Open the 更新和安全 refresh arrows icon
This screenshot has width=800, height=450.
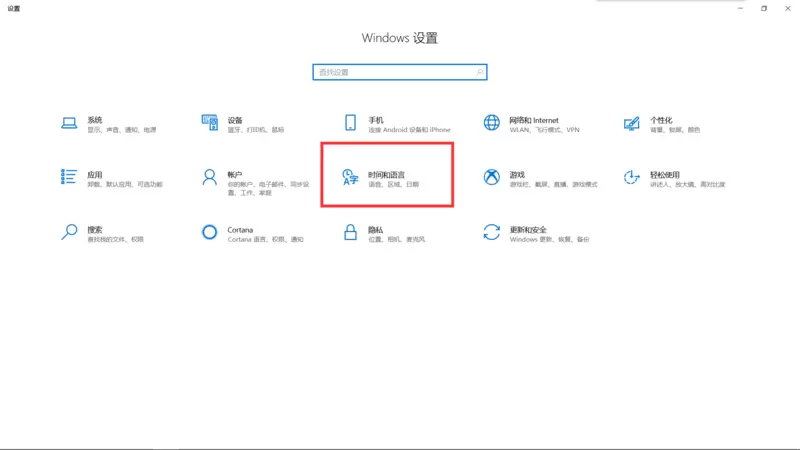pyautogui.click(x=492, y=232)
